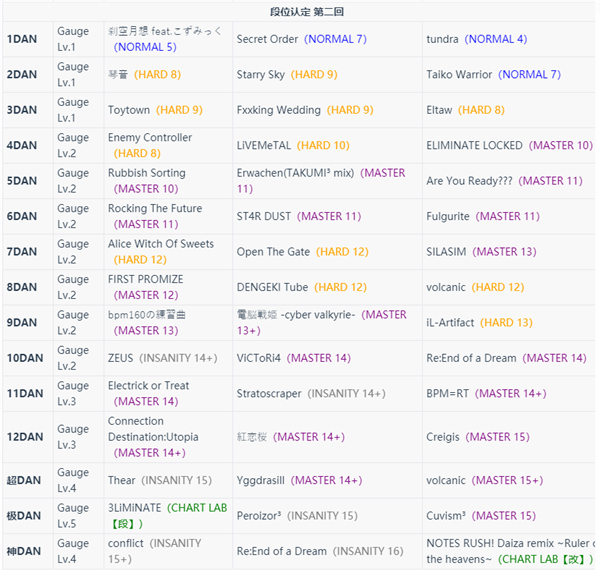Select the Rubbish Sorting song

pos(146,173)
